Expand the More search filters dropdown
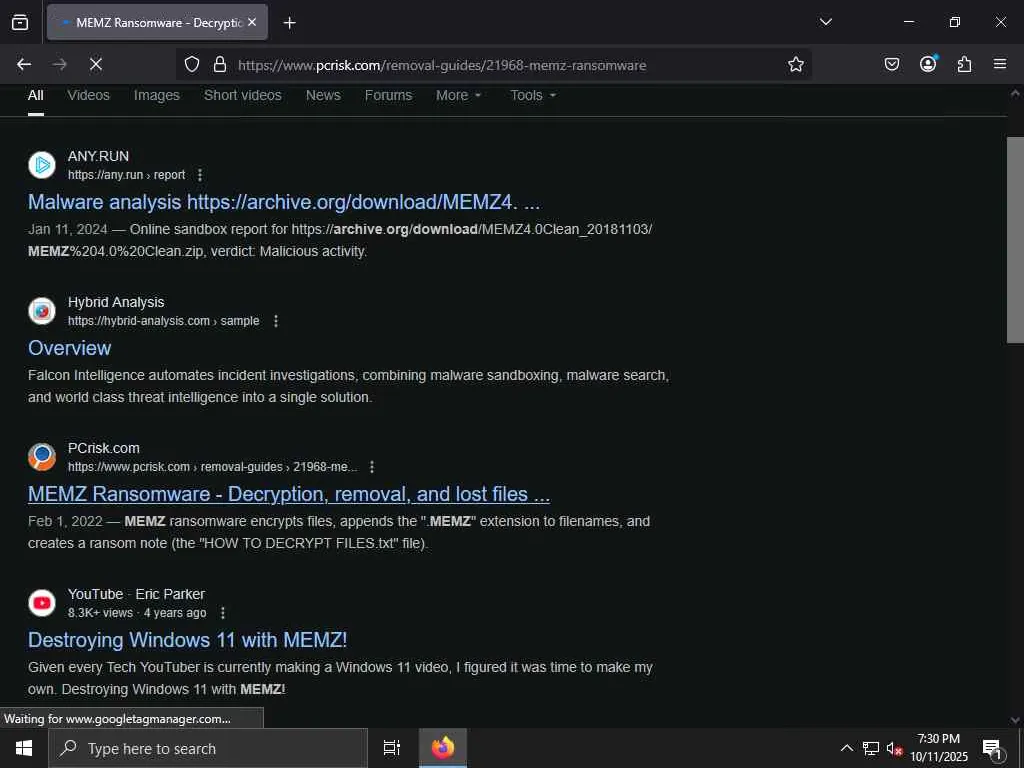 (x=458, y=95)
